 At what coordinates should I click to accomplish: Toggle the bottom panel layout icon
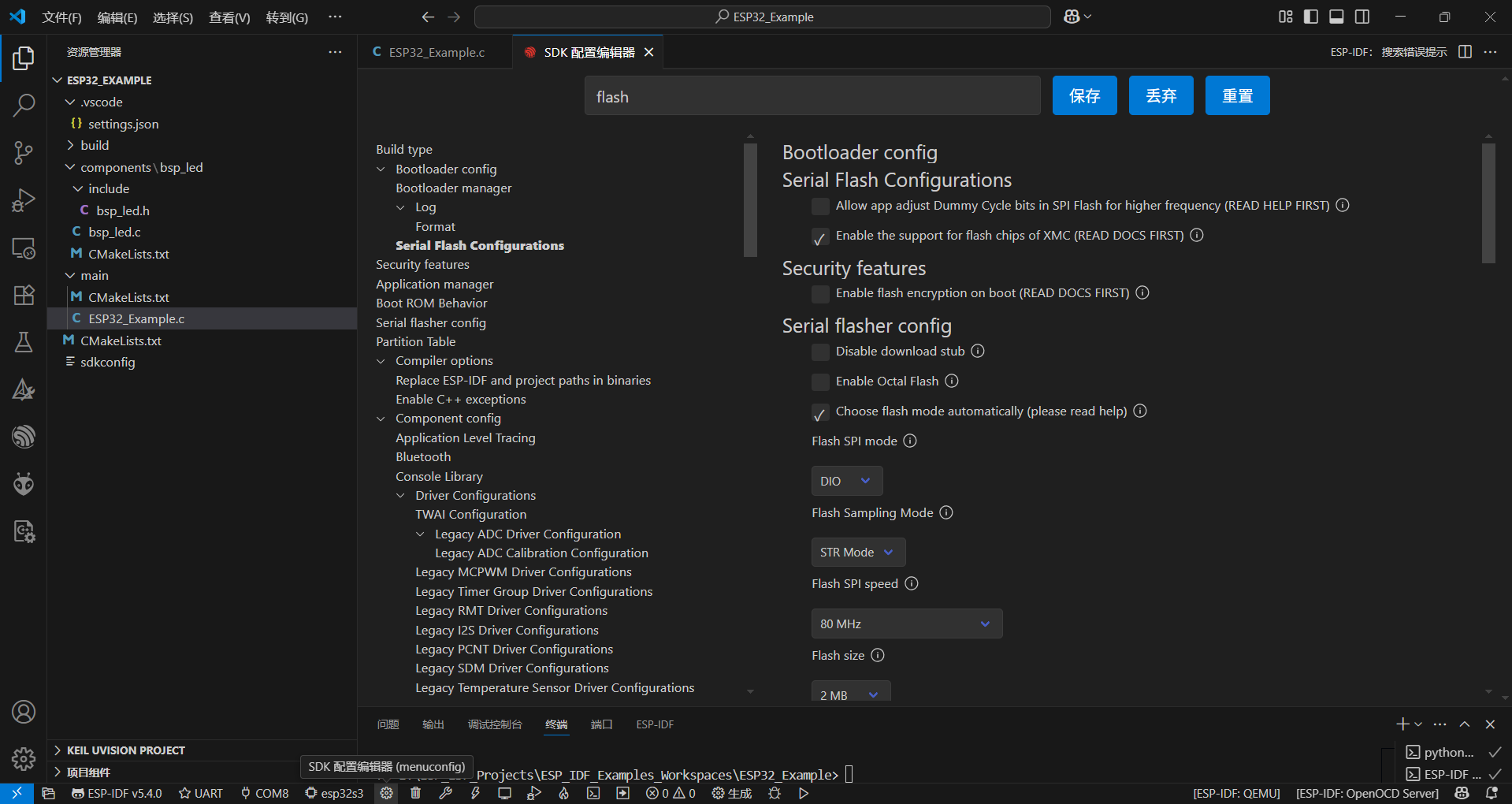[1336, 17]
